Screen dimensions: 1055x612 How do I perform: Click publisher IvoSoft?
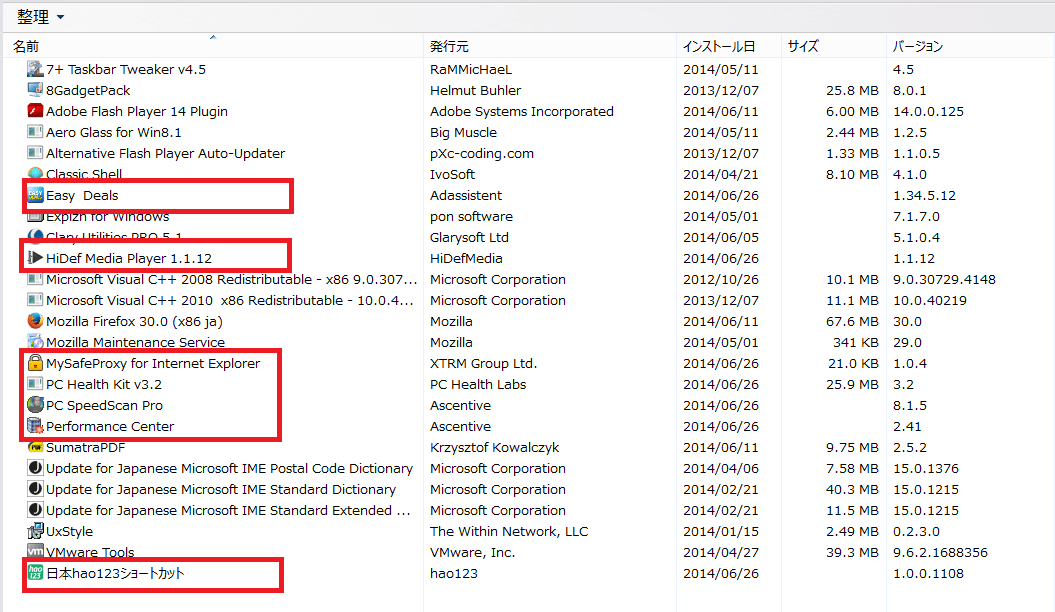[x=453, y=174]
